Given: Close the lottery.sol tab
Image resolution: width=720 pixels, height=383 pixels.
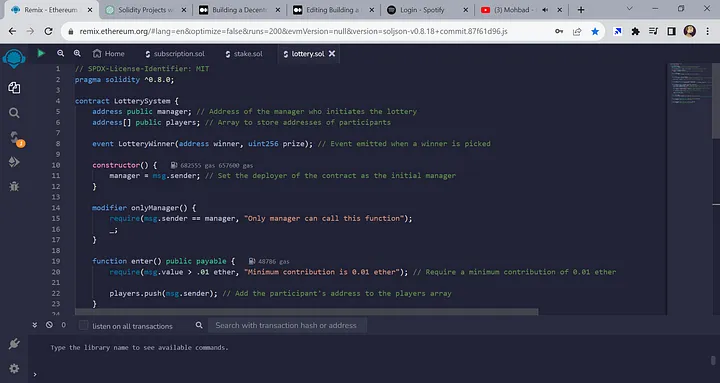Looking at the screenshot, I should [332, 54].
